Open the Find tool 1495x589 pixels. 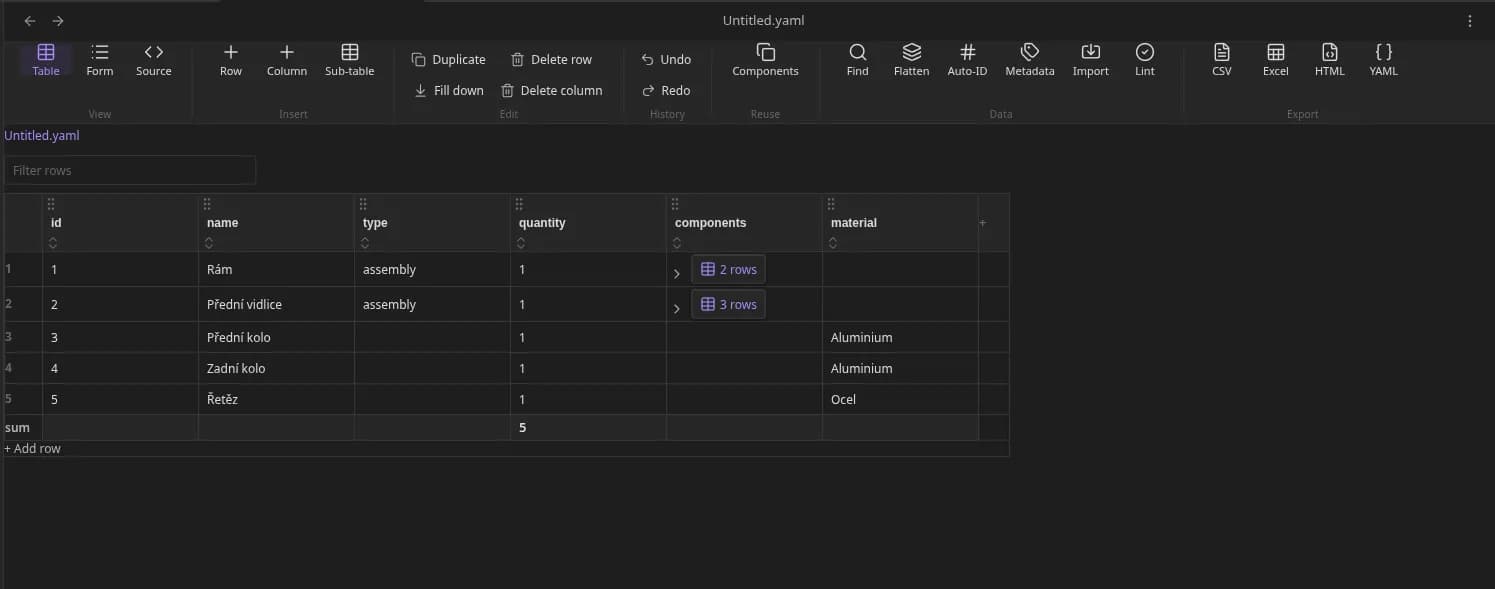tap(858, 60)
